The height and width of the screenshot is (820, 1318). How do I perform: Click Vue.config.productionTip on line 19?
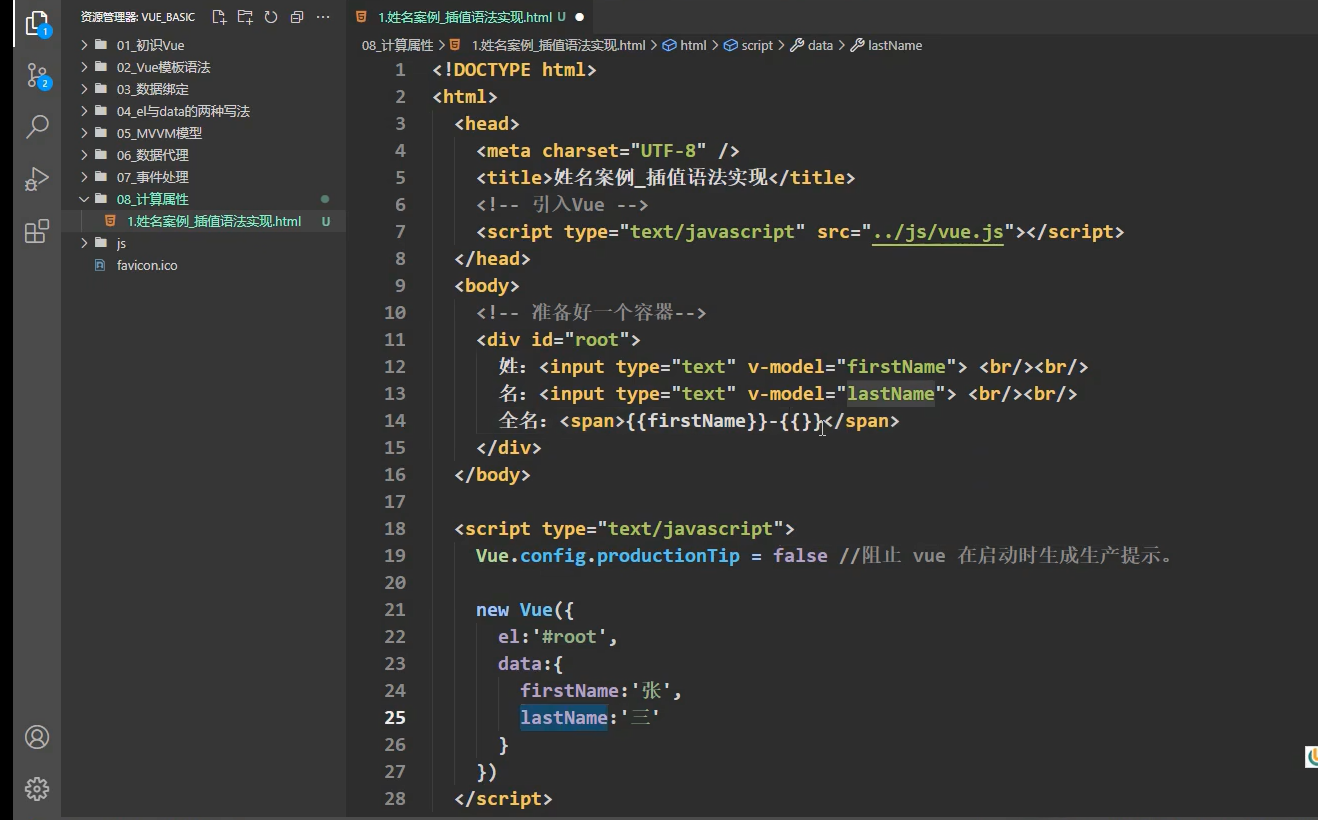click(x=608, y=556)
